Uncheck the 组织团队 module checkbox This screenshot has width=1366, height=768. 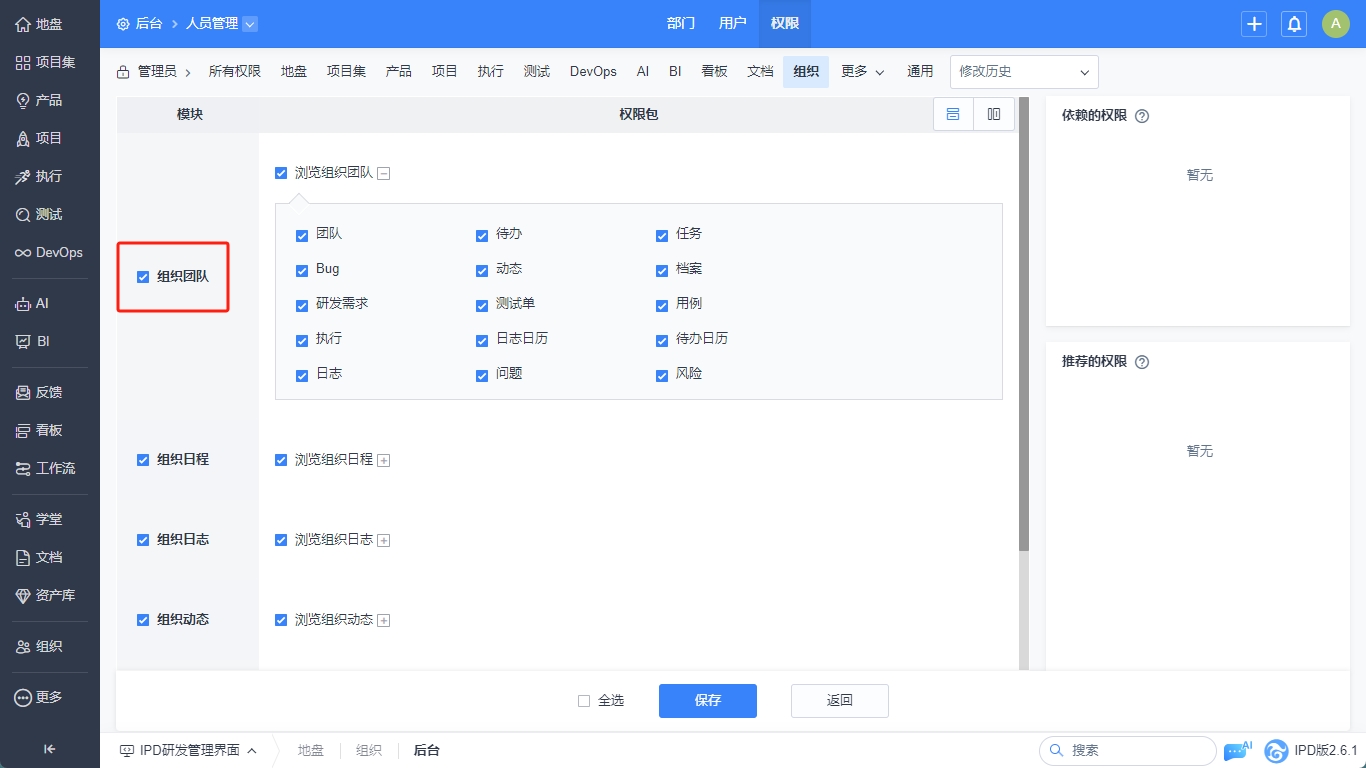click(x=143, y=277)
